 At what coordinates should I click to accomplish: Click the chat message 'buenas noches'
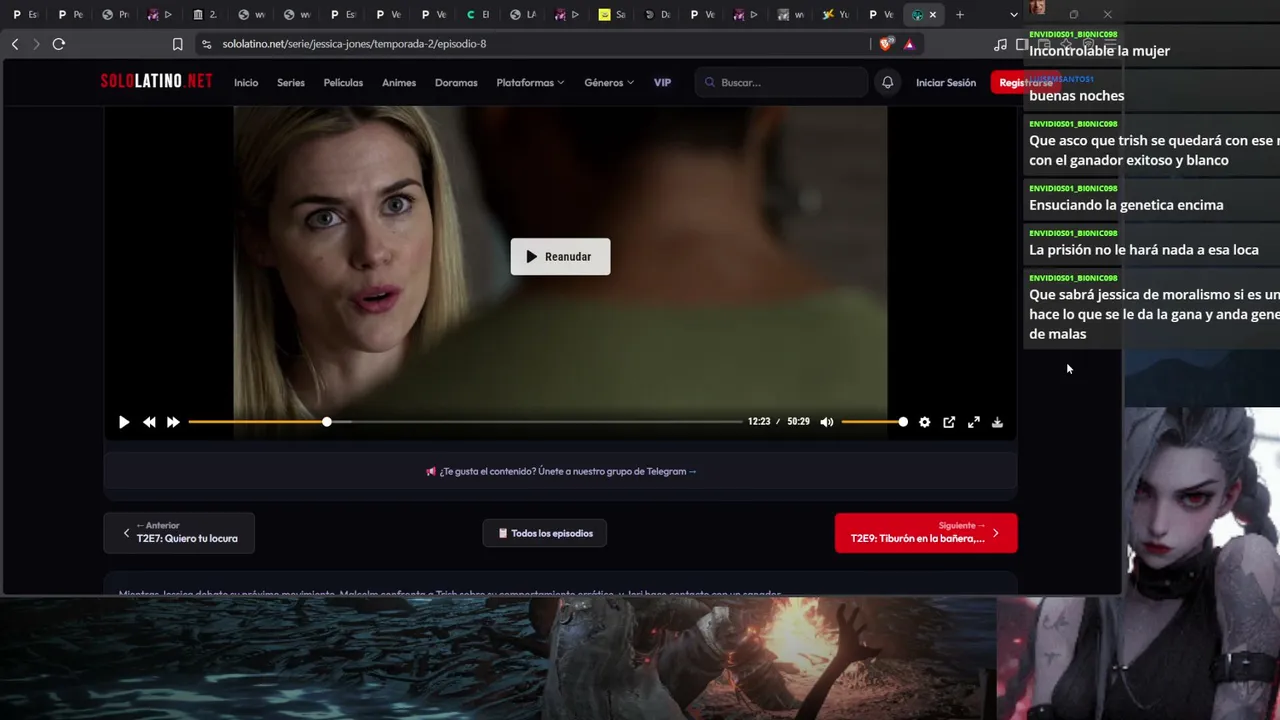click(x=1076, y=96)
